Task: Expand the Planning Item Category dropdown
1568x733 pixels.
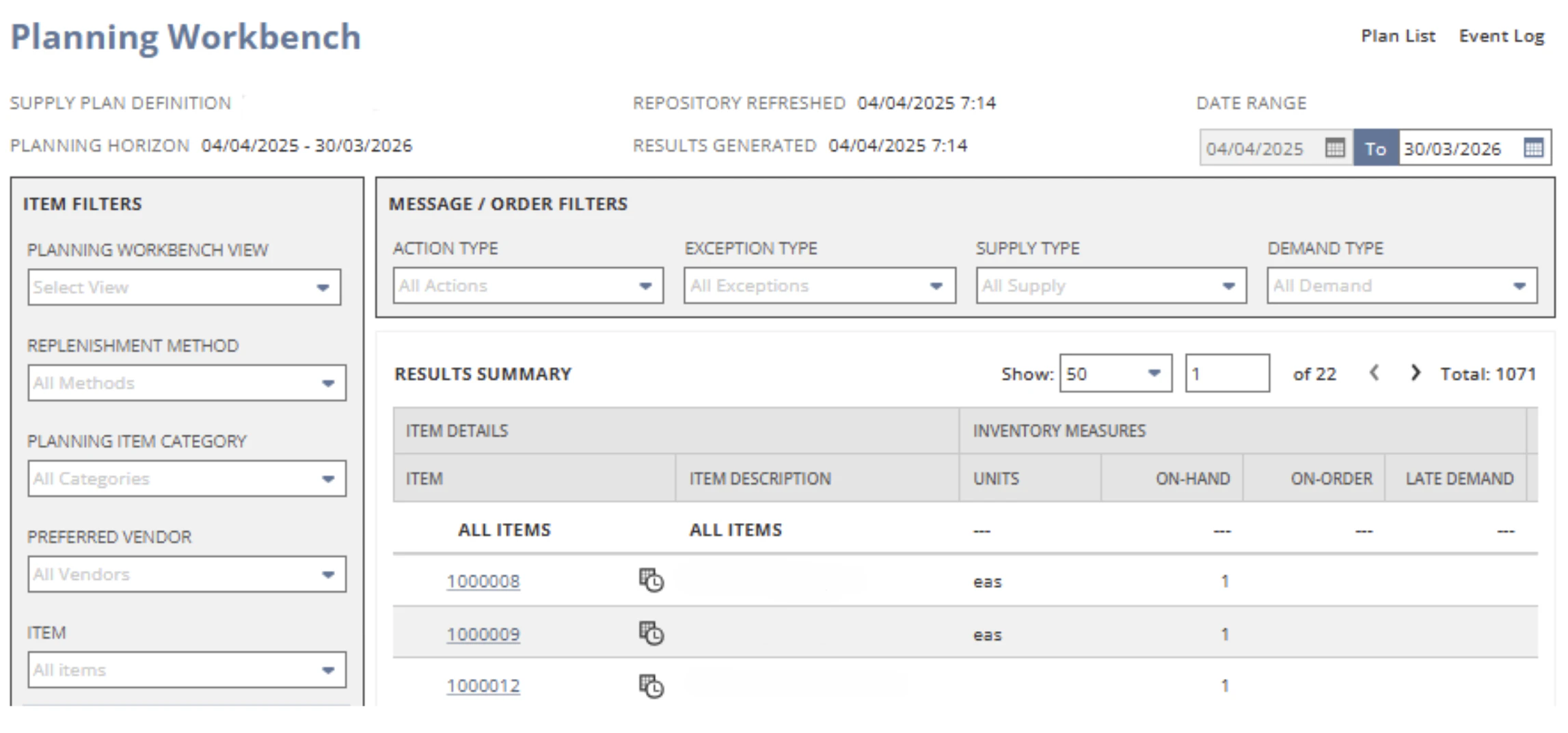Action: point(187,479)
